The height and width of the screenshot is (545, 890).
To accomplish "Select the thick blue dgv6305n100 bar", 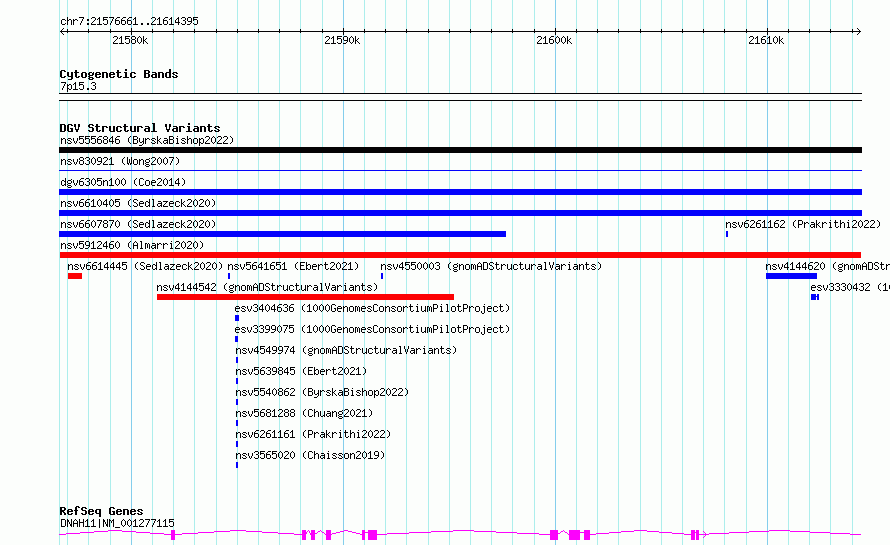I will [460, 192].
